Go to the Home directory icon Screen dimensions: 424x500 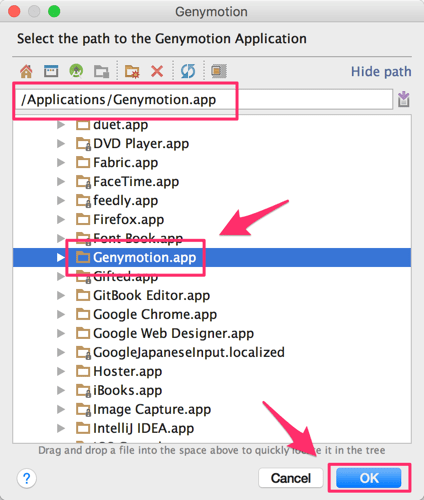click(26, 71)
